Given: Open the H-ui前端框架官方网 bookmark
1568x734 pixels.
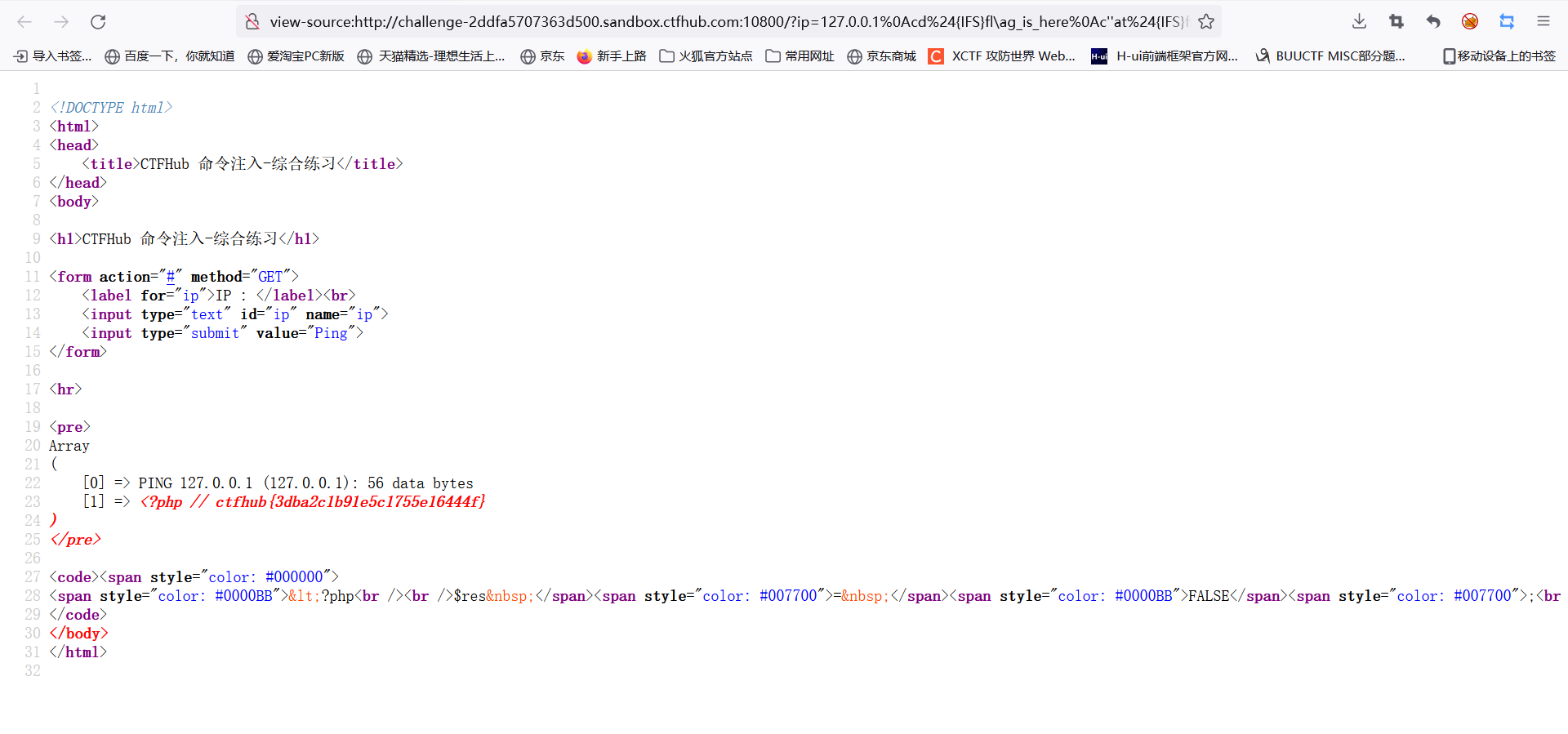Looking at the screenshot, I should pos(1165,56).
